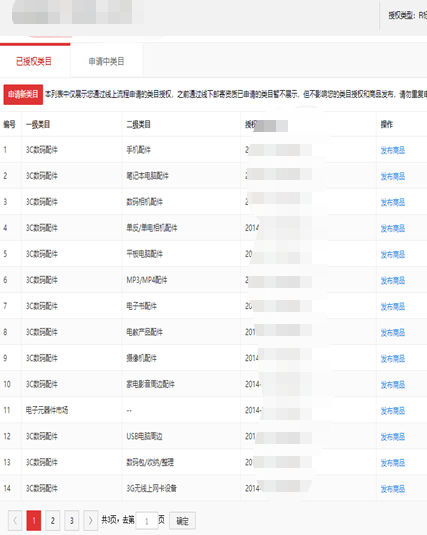
Task: Click 发布商品 for 数码包/收纳/整理 row
Action: tap(393, 463)
